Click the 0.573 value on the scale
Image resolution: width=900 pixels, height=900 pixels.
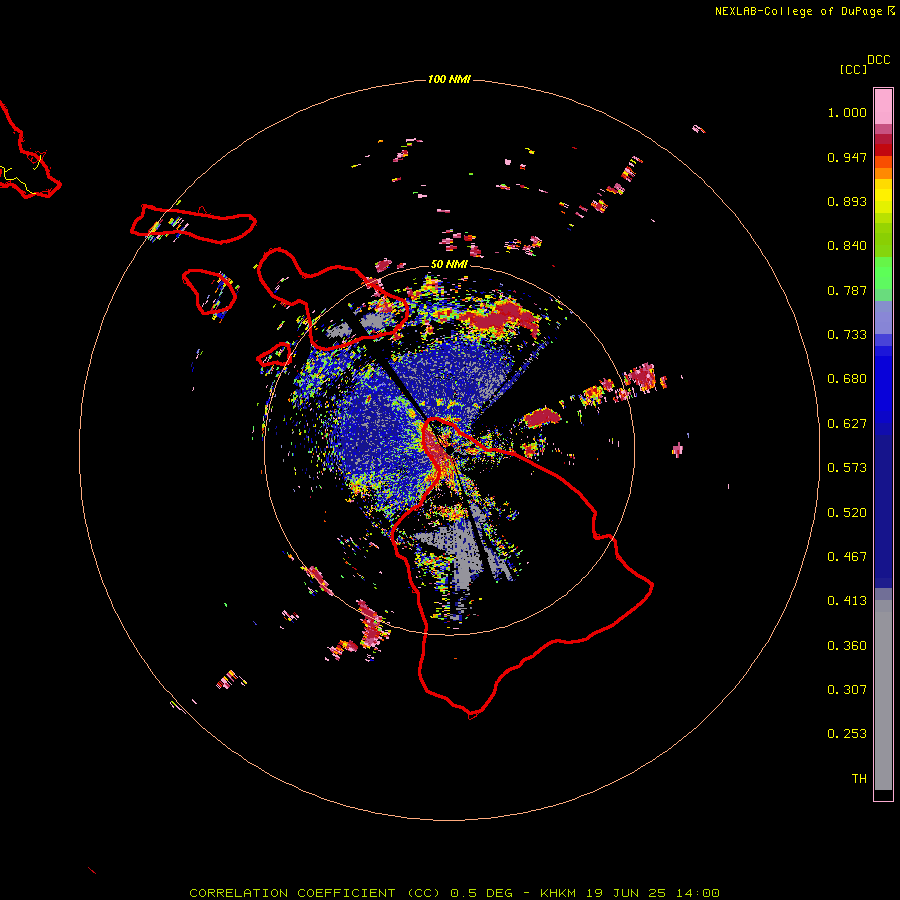pyautogui.click(x=847, y=468)
